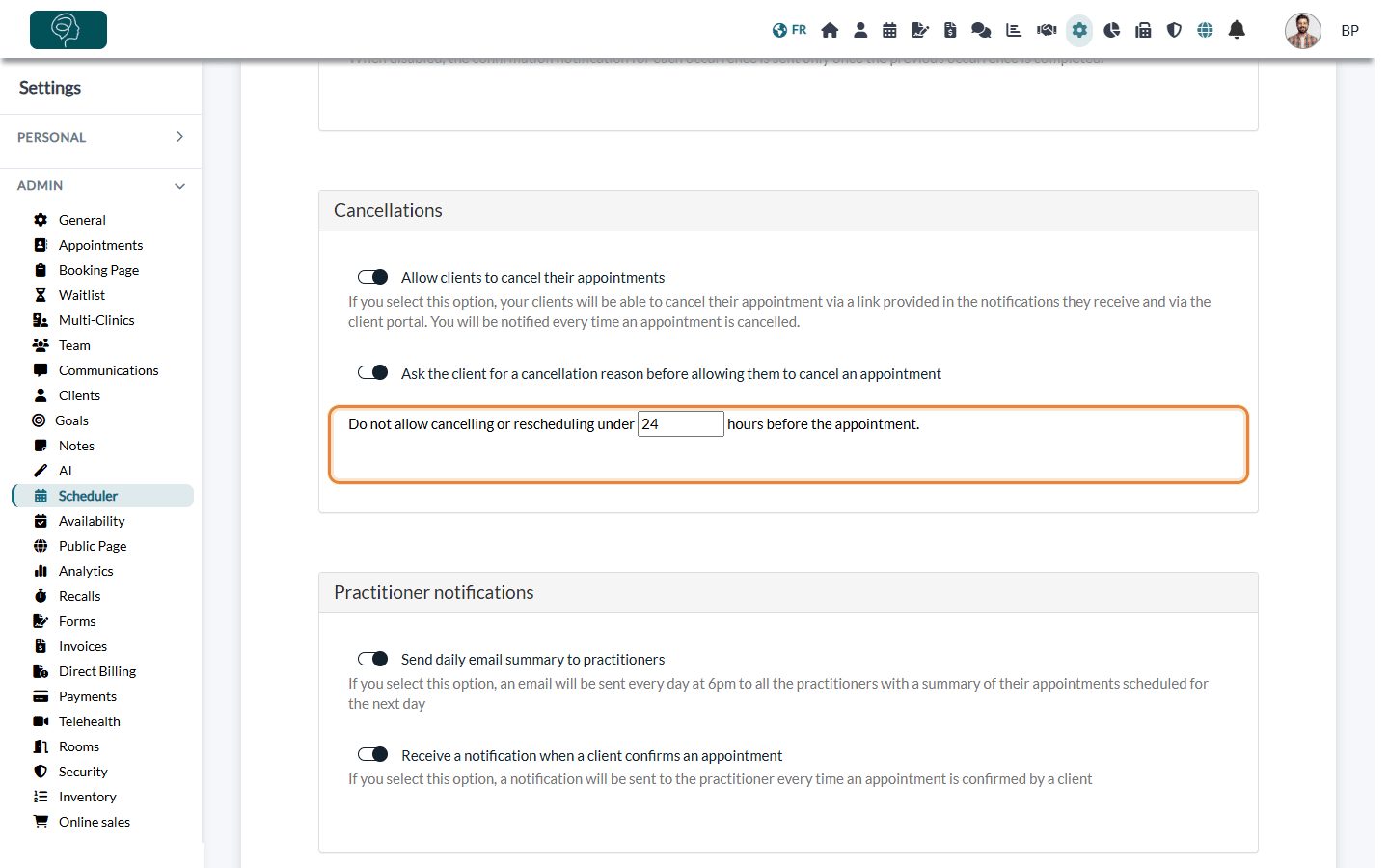Viewport: 1389px width, 868px height.
Task: Open Communications settings
Action: pyautogui.click(x=108, y=370)
